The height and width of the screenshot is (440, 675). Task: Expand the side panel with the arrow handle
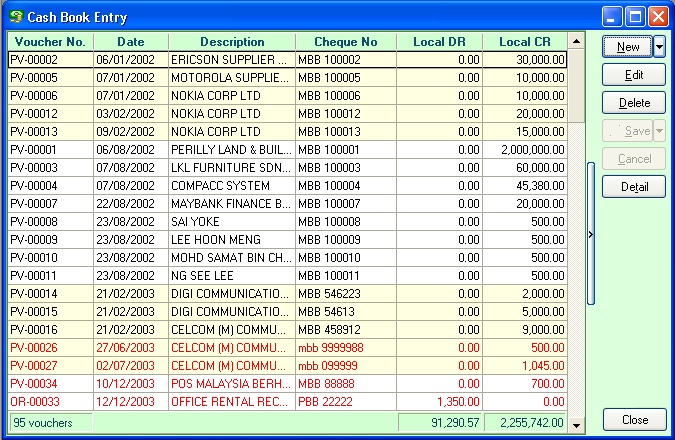(x=591, y=234)
